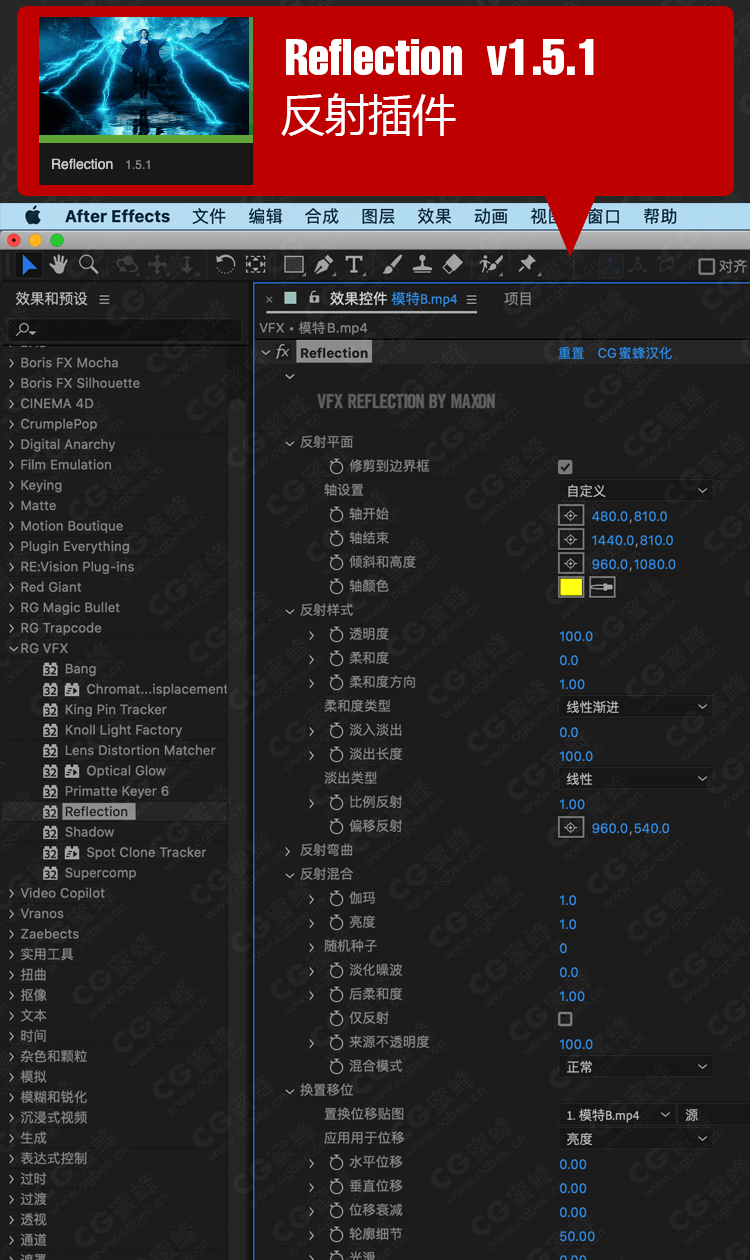Toggle the stopwatch for 比例反射

pos(337,803)
